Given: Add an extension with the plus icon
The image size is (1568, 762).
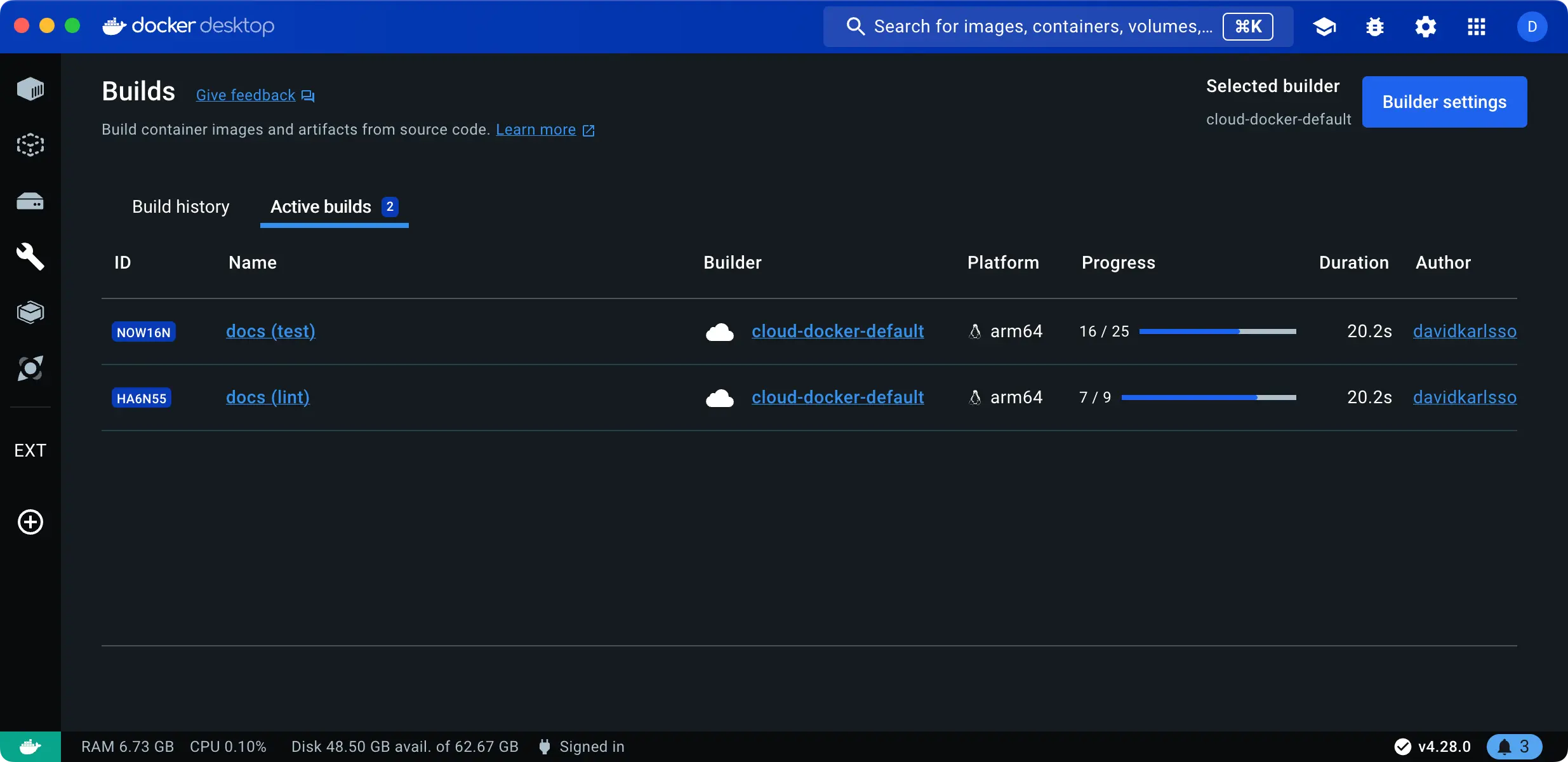Looking at the screenshot, I should (30, 522).
